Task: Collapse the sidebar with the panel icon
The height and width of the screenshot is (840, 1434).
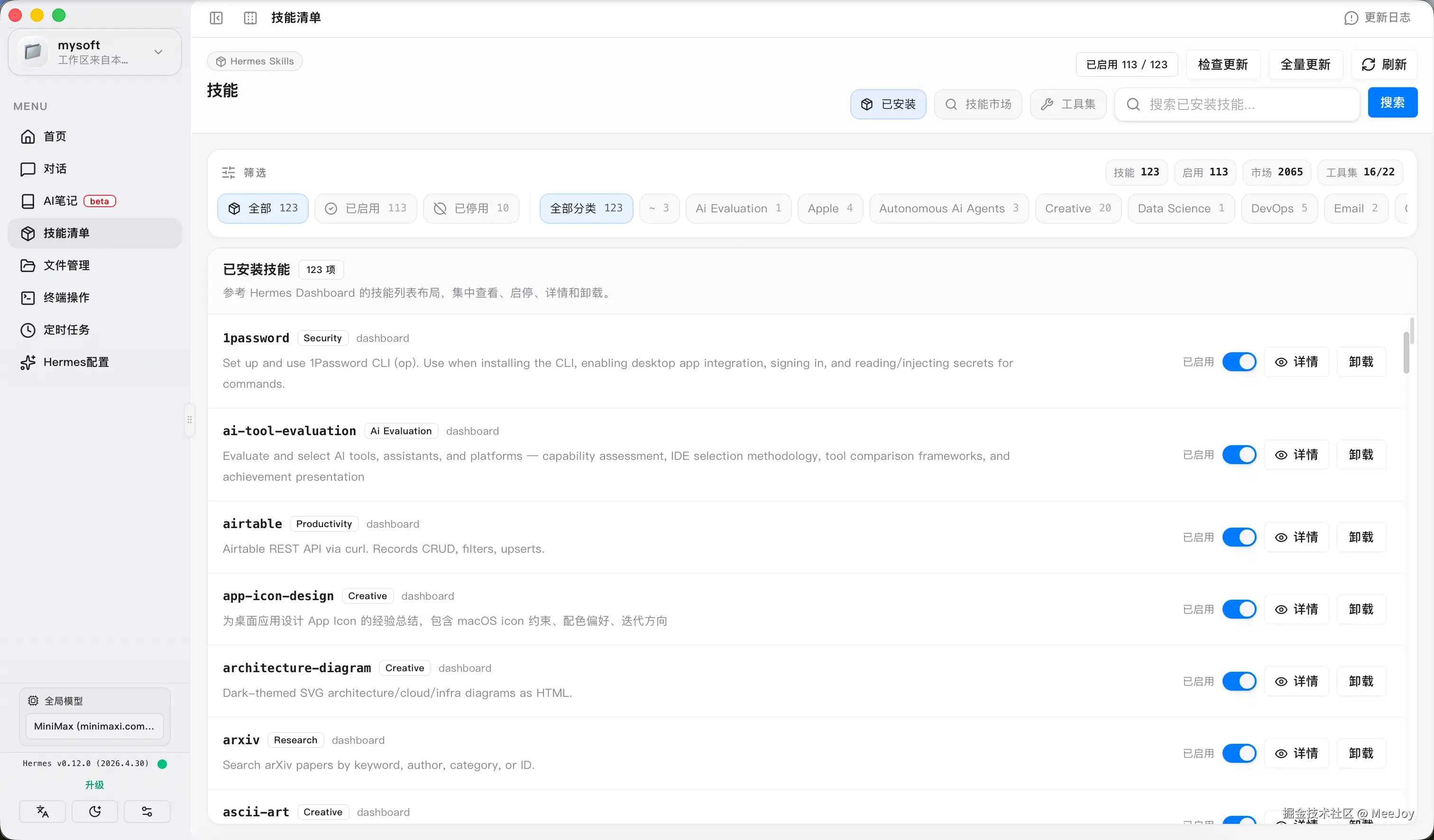Action: point(216,18)
